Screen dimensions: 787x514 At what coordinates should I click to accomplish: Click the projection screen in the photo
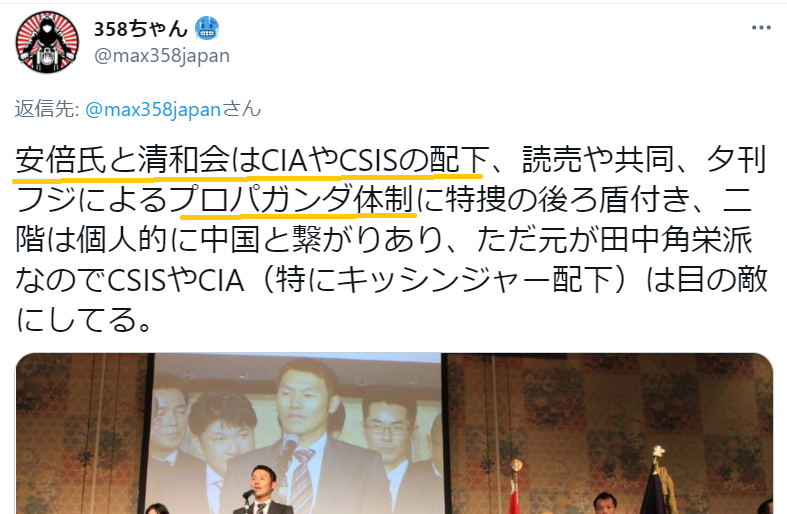point(297,434)
